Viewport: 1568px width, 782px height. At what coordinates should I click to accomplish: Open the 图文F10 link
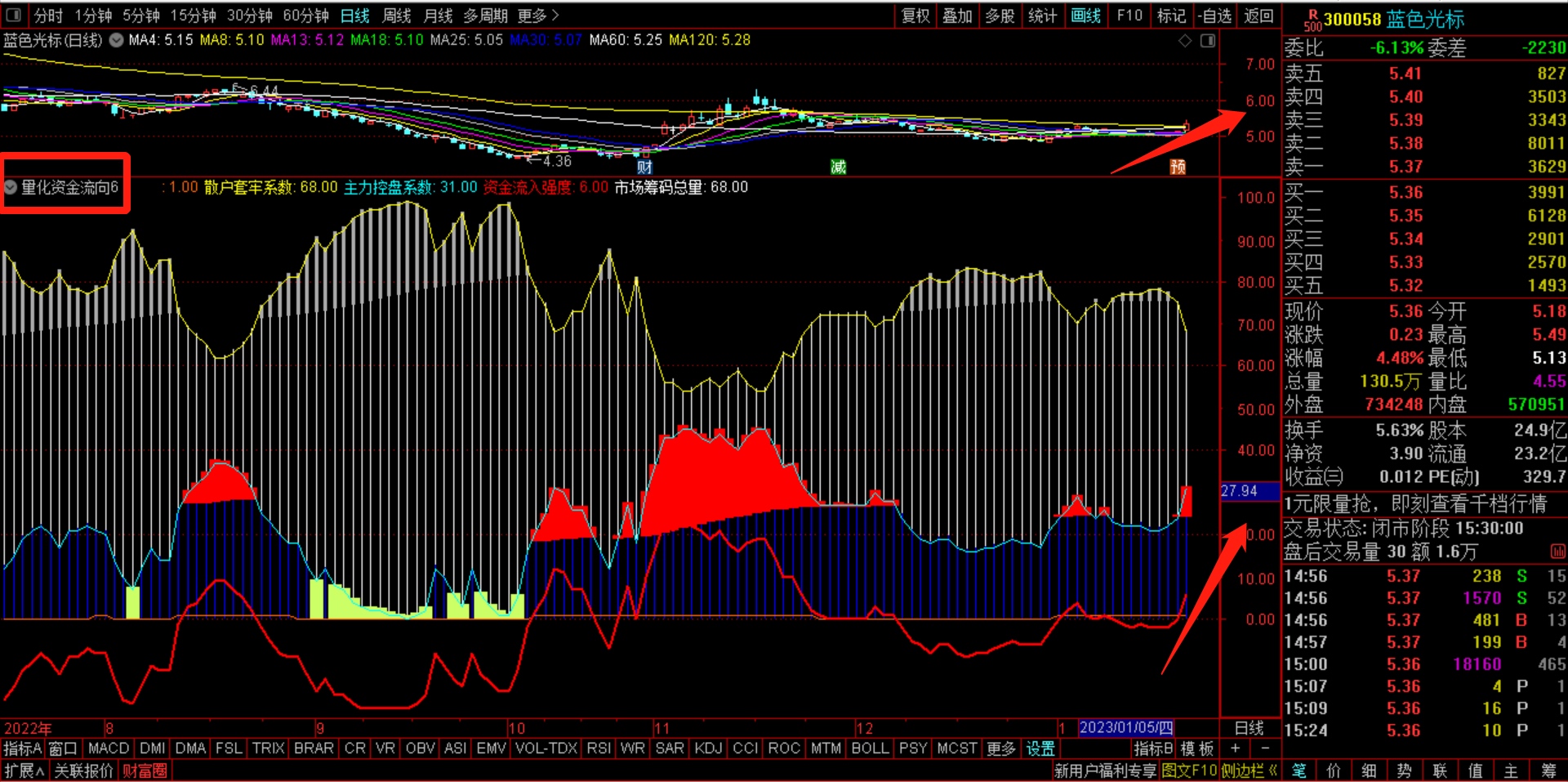[x=1189, y=771]
